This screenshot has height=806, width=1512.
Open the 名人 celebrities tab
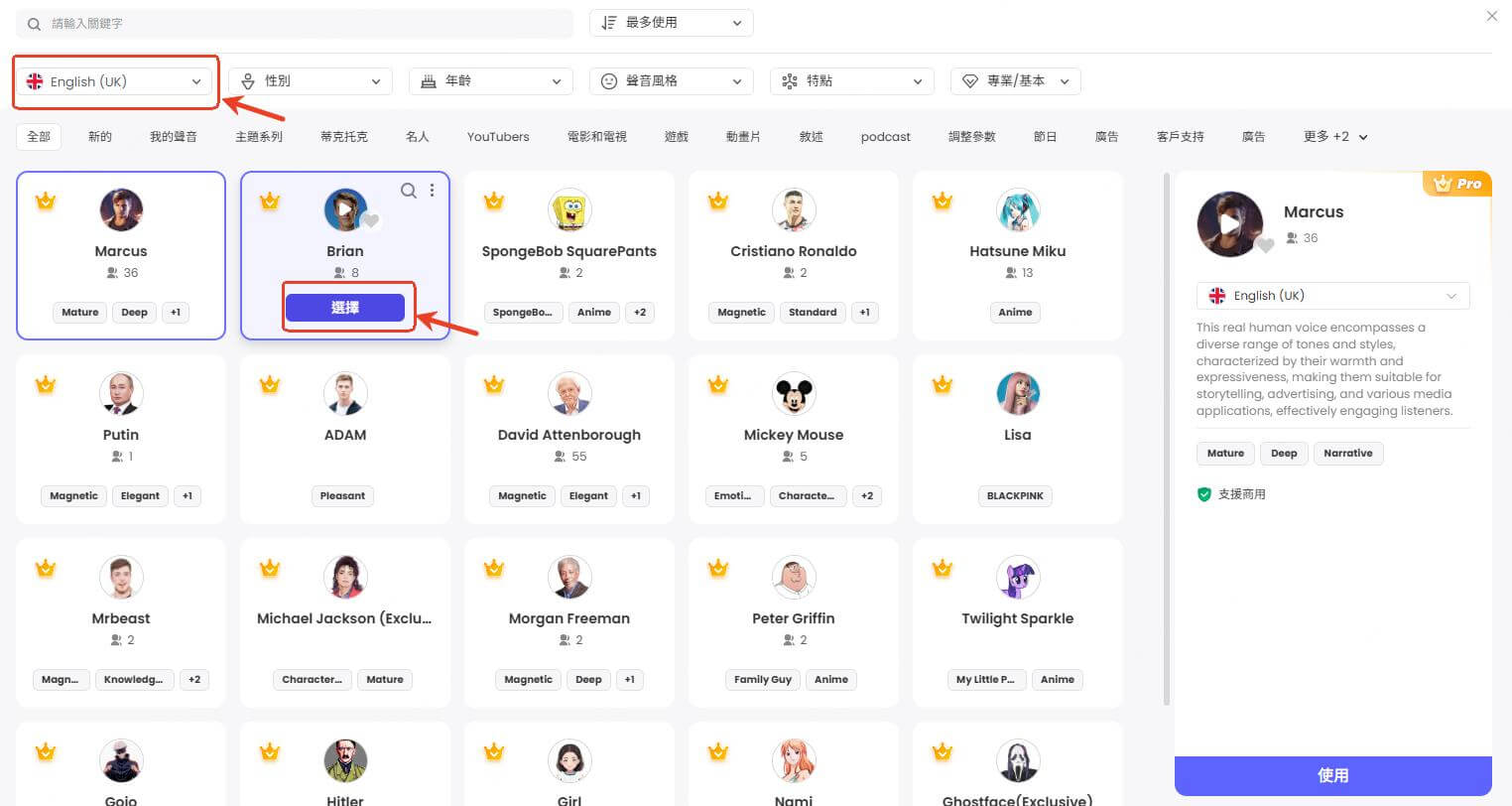point(418,137)
